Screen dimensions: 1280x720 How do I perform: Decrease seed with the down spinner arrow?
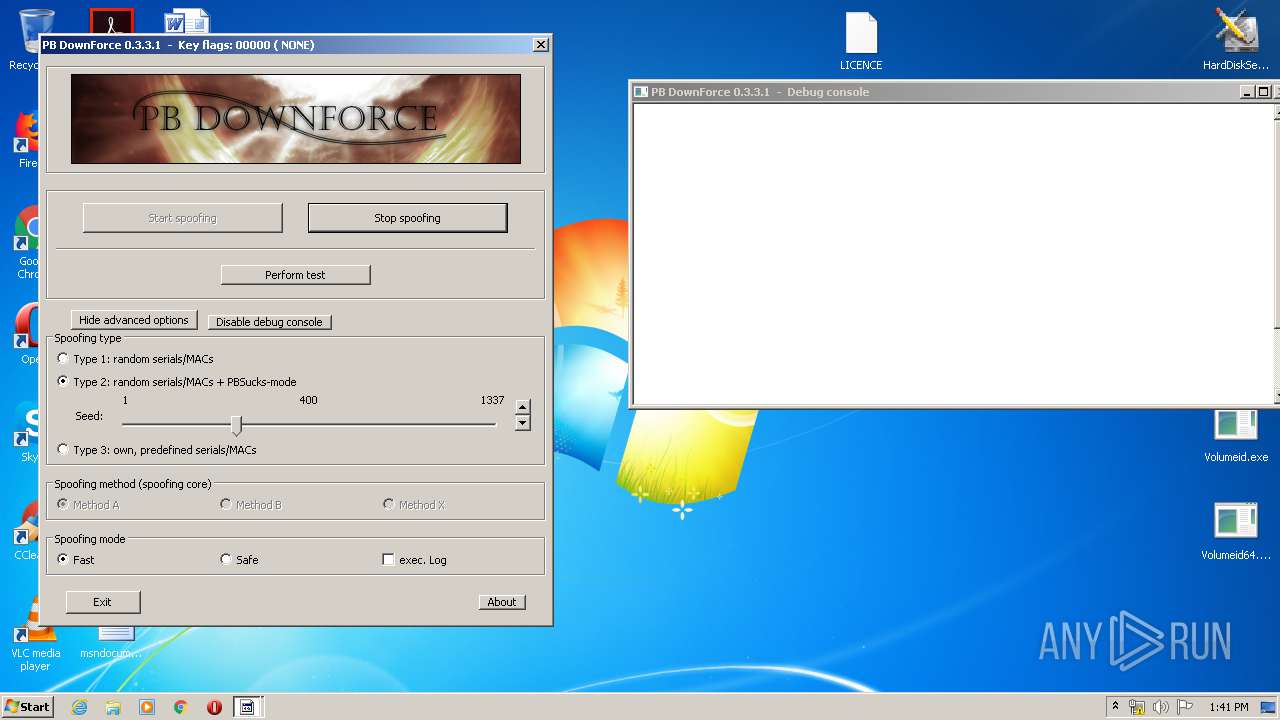(522, 423)
